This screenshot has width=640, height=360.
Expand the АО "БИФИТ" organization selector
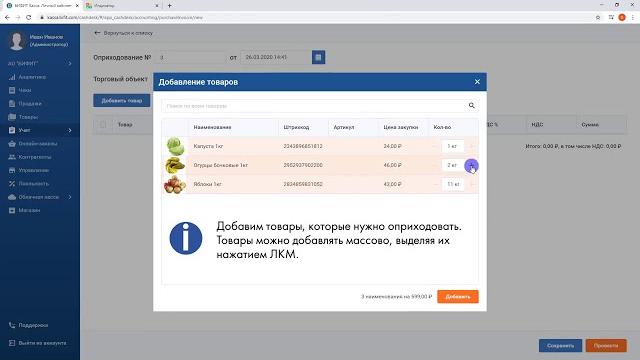click(x=40, y=64)
